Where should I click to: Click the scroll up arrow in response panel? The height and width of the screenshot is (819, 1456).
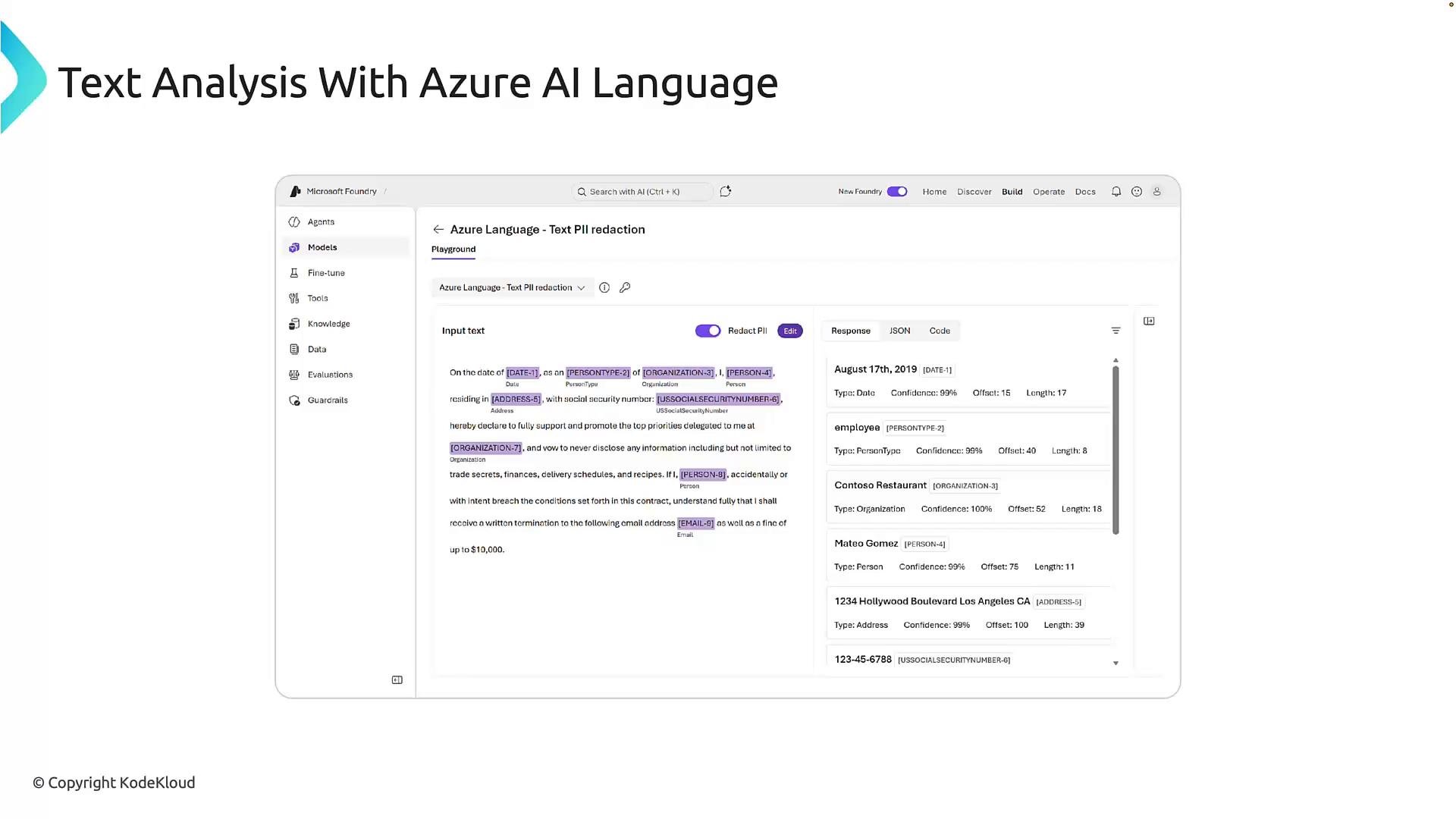click(1116, 360)
